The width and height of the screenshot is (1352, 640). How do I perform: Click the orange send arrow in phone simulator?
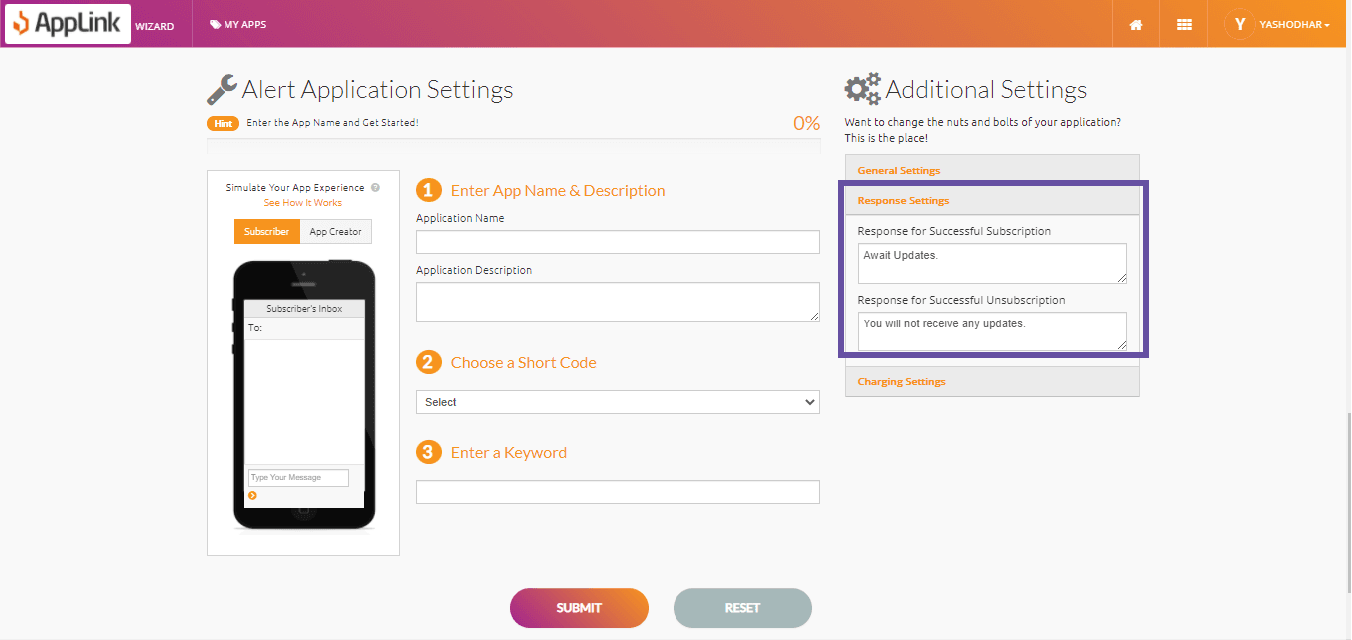(x=252, y=495)
